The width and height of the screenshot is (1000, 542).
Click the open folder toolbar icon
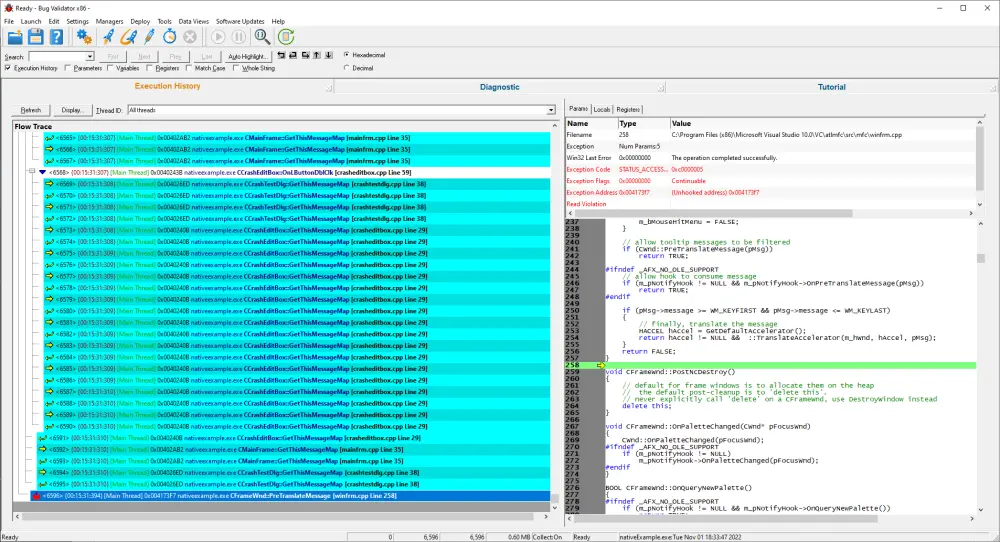tap(15, 37)
